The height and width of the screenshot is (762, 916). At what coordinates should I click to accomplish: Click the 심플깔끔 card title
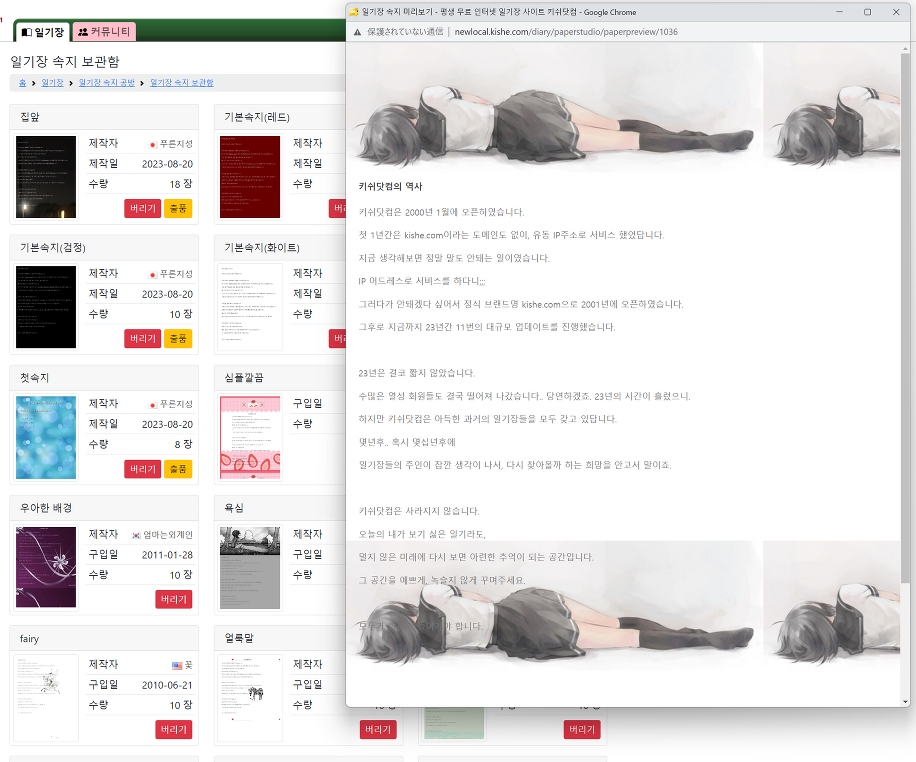pos(244,378)
